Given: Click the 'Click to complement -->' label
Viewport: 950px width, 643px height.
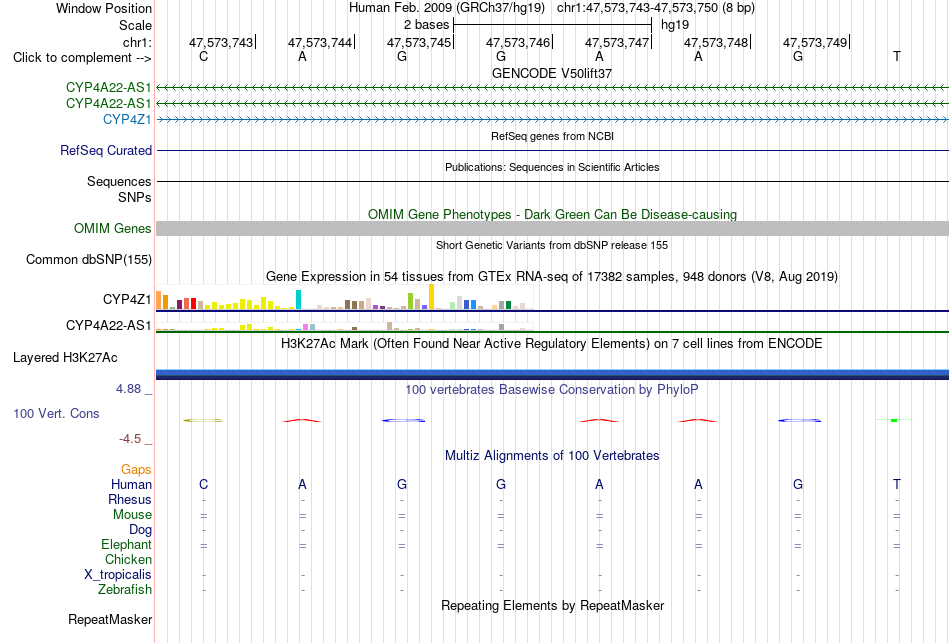Looking at the screenshot, I should (x=82, y=58).
